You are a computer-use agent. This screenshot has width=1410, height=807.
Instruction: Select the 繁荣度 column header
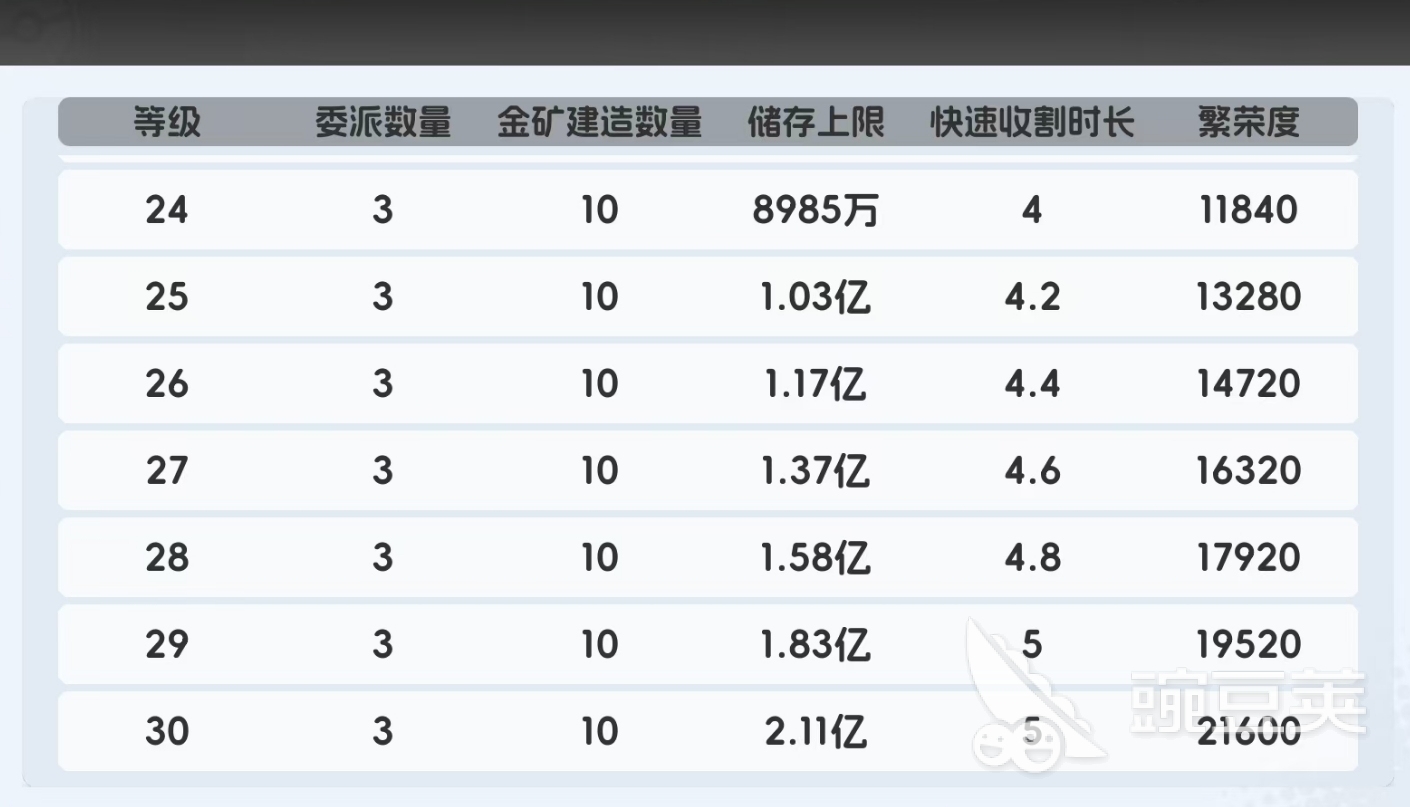pyautogui.click(x=1249, y=122)
